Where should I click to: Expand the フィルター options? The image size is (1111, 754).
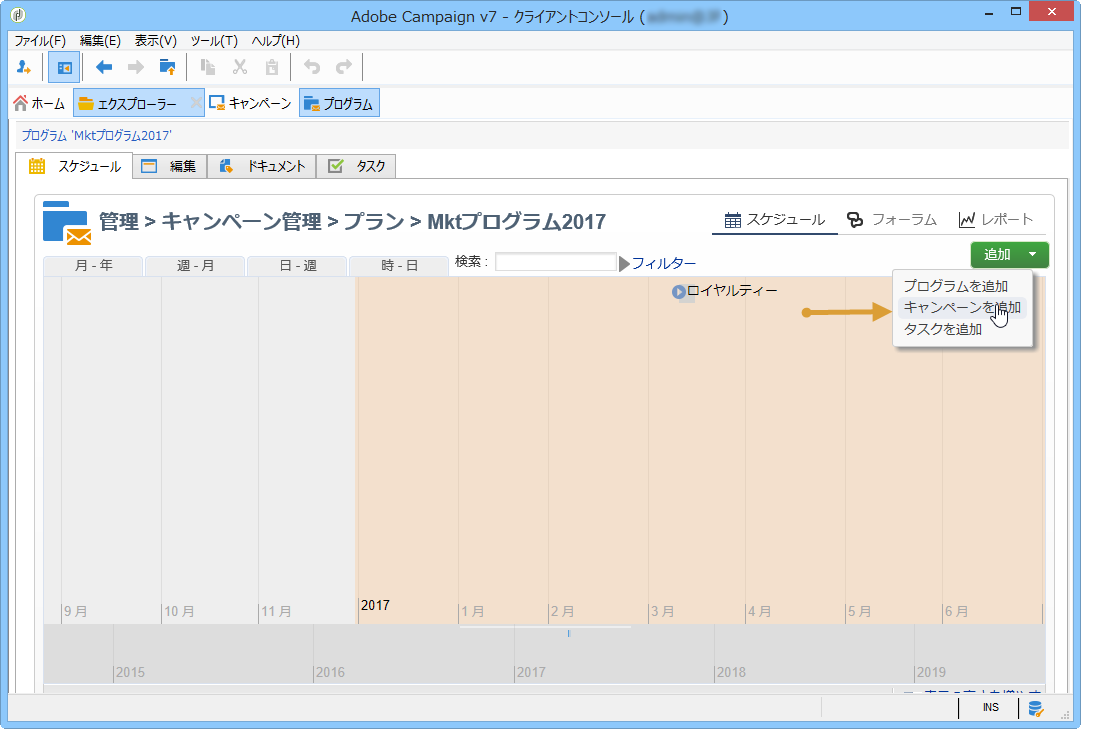click(657, 264)
